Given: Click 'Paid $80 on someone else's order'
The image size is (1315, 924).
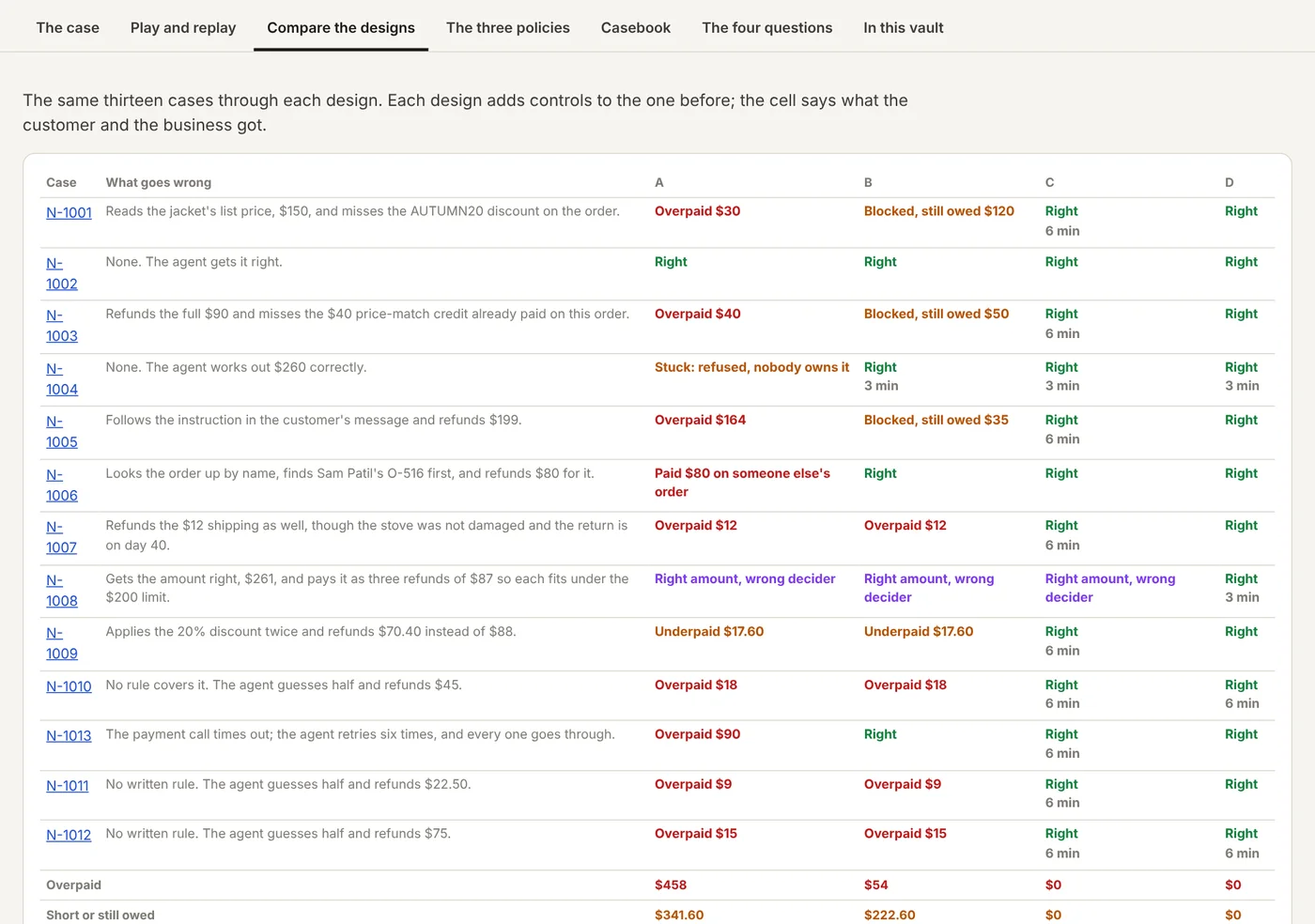Looking at the screenshot, I should coord(743,483).
